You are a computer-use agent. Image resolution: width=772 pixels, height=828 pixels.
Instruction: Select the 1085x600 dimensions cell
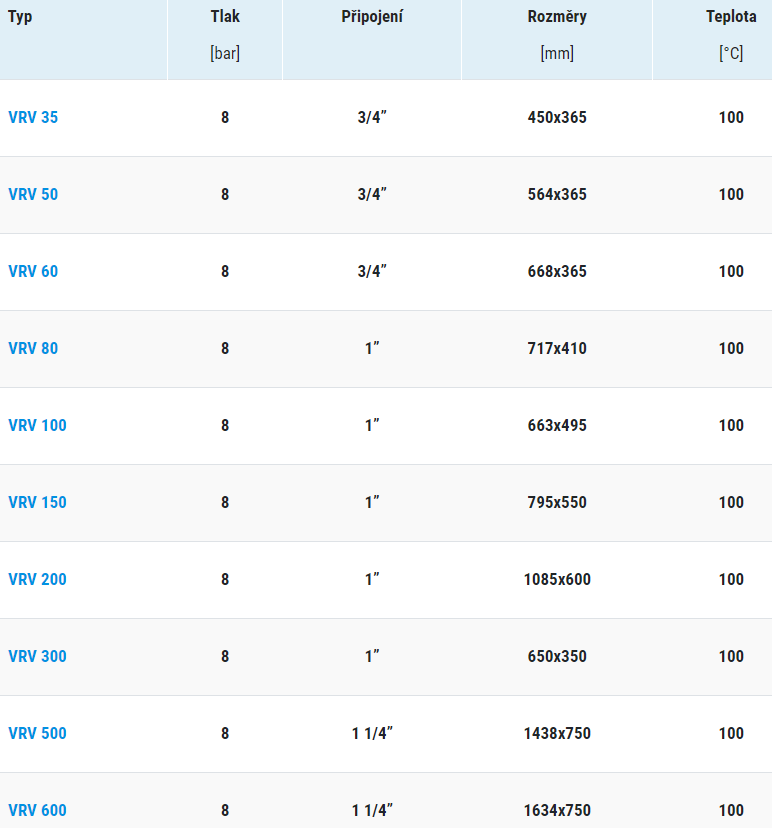point(557,579)
